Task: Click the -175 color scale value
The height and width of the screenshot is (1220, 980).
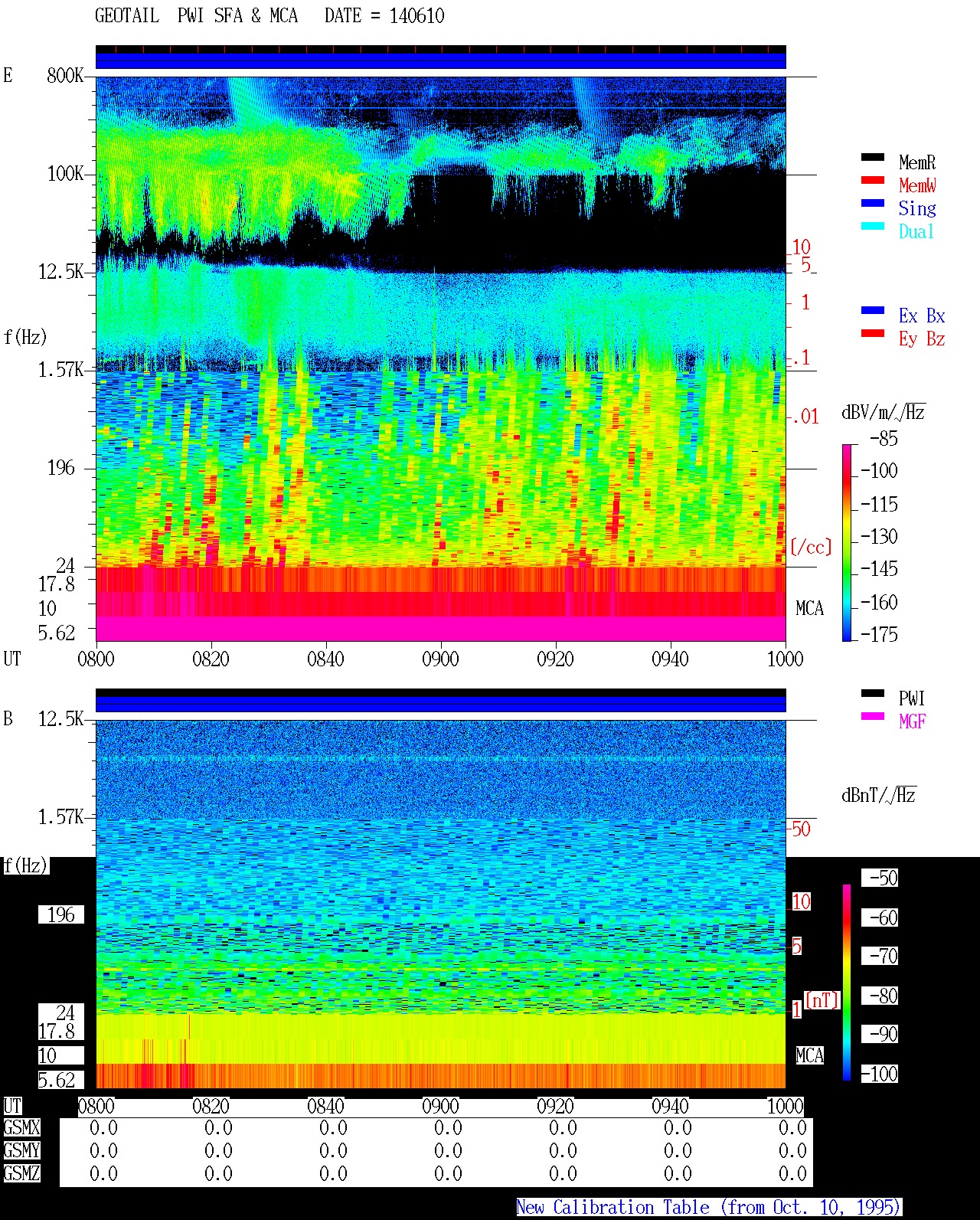Action: click(879, 634)
